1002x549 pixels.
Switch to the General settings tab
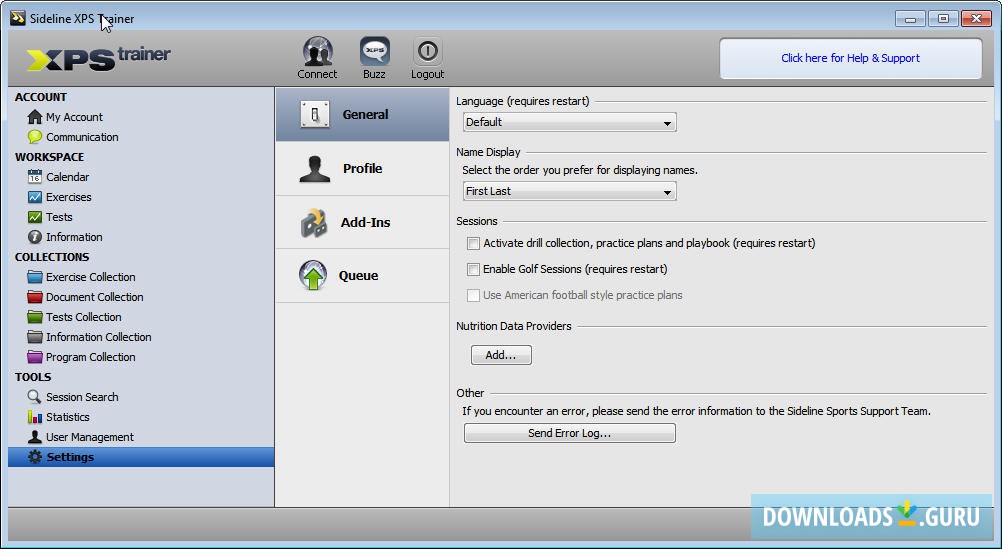(x=362, y=114)
